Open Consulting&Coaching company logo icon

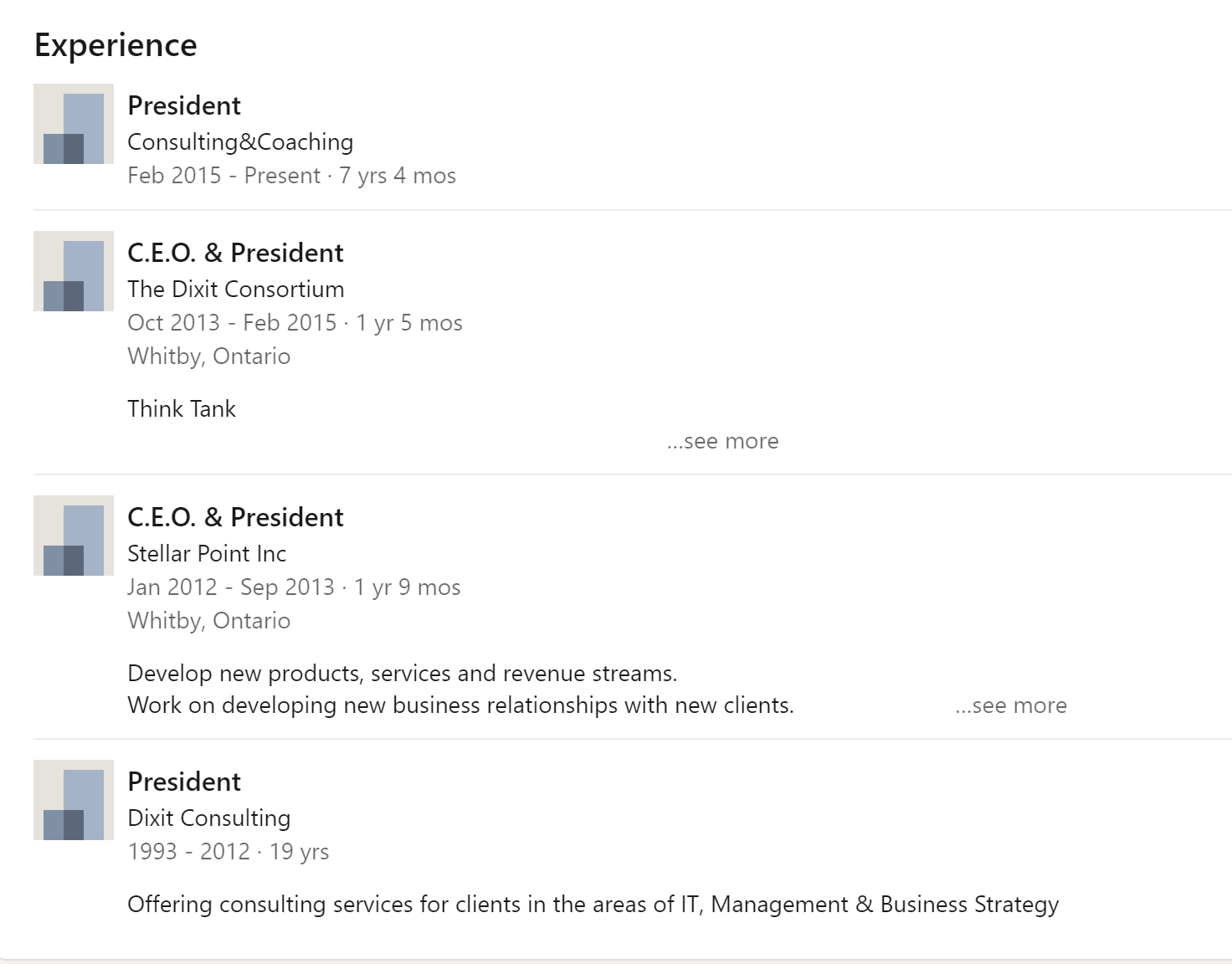[74, 124]
